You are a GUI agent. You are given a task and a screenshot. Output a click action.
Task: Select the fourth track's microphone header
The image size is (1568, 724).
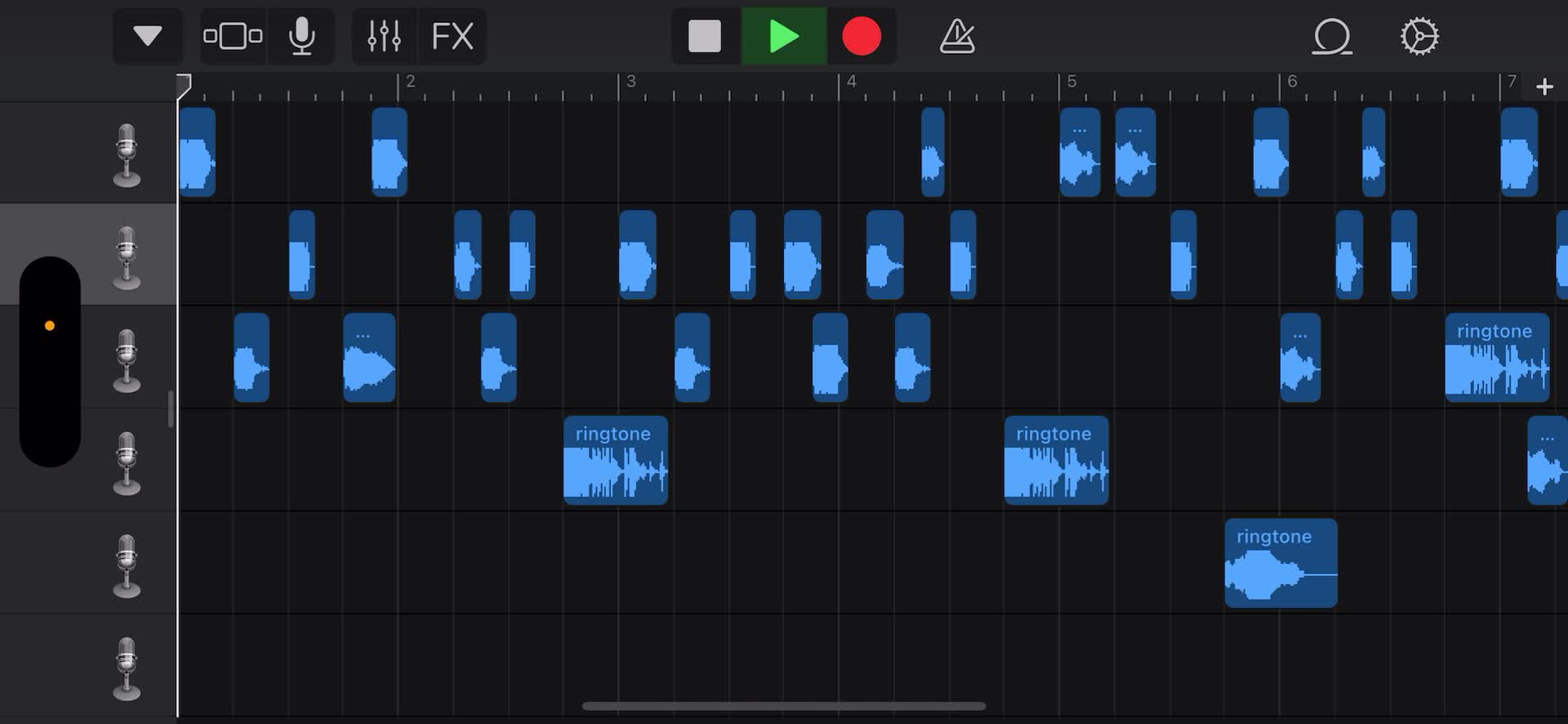127,463
